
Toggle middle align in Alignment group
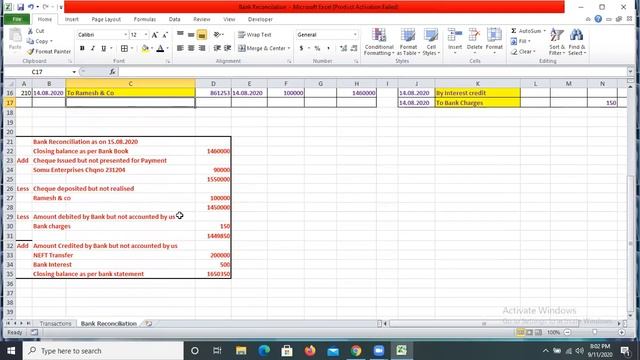(191, 35)
